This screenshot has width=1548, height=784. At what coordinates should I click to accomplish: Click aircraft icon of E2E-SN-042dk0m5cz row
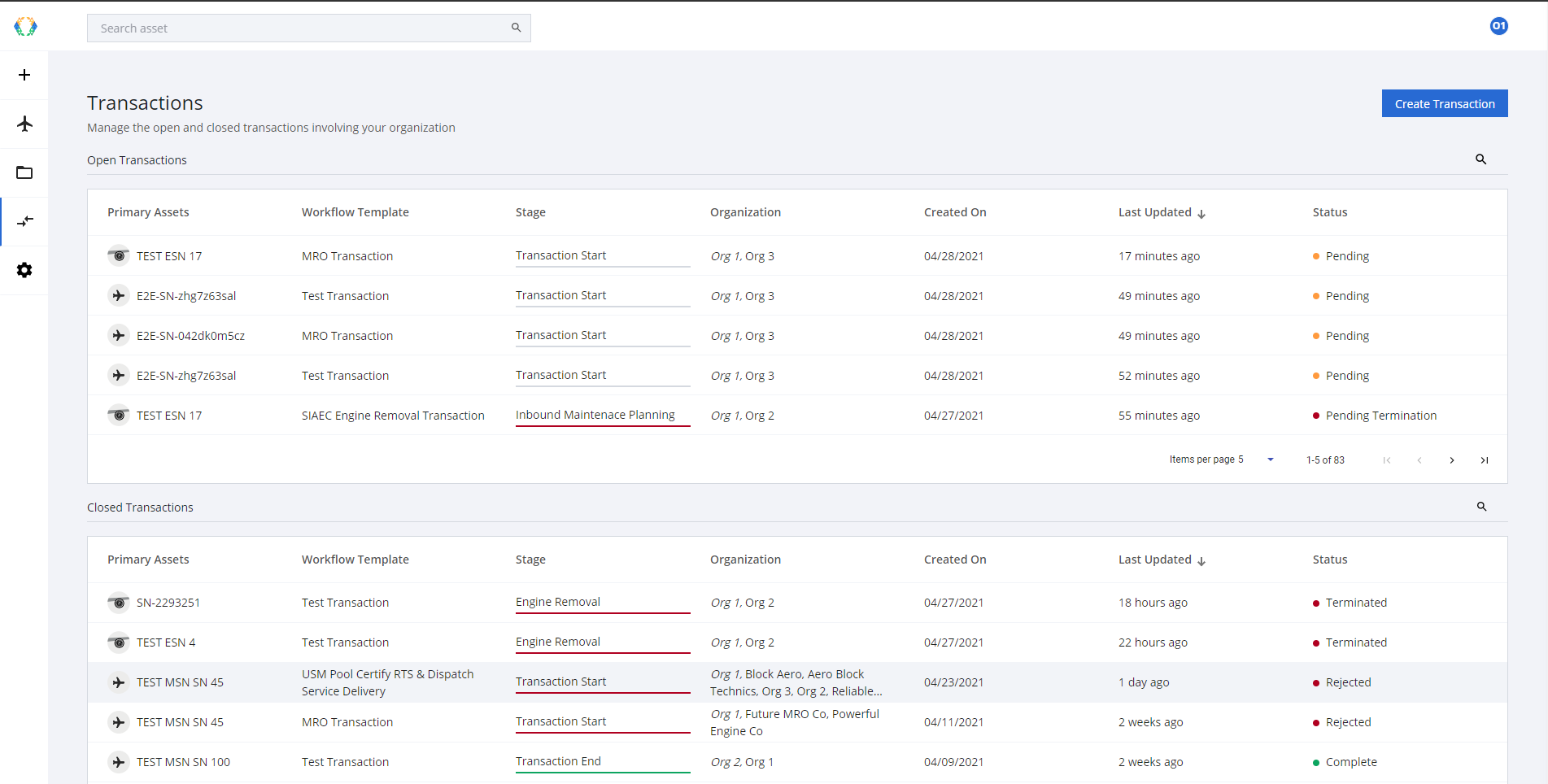coord(119,335)
